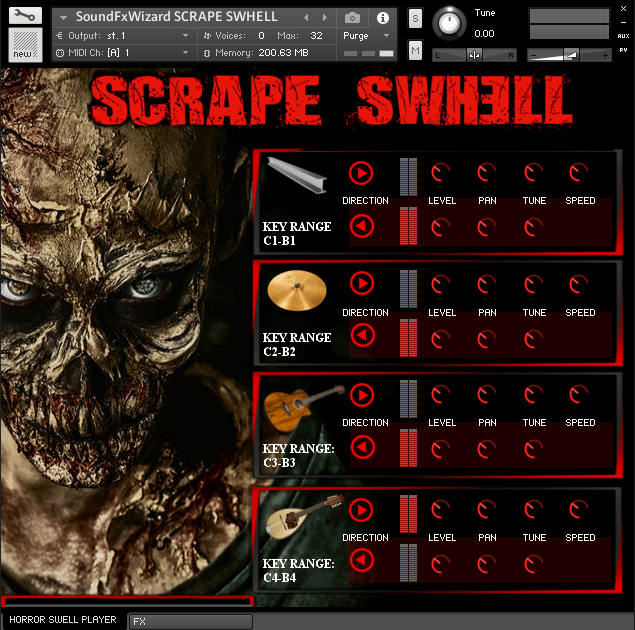Viewport: 635px width, 630px height.
Task: Click the cymbal C2-B2 image
Action: pyautogui.click(x=297, y=290)
